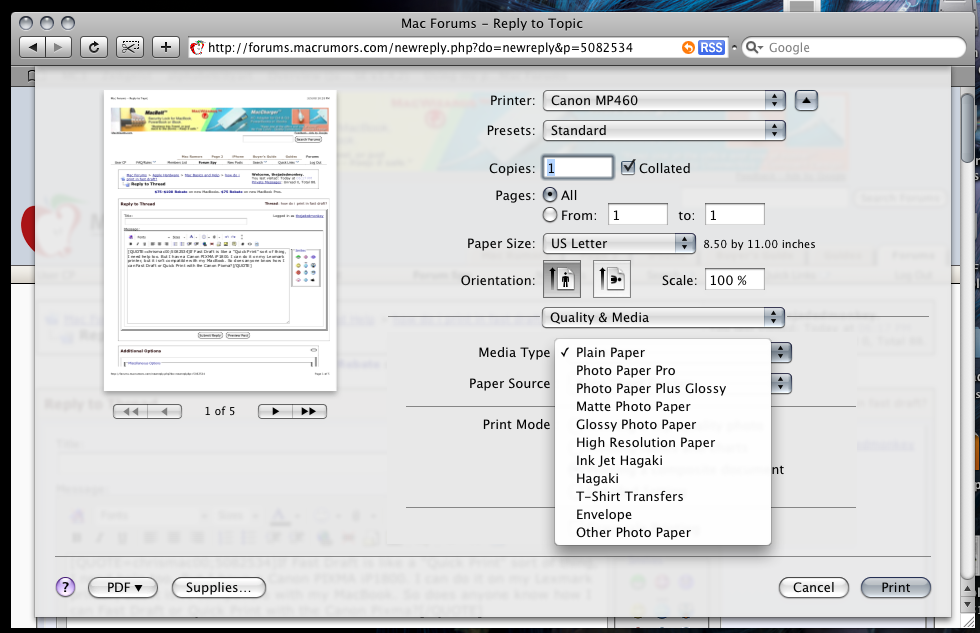980x633 pixels.
Task: Click the Print button
Action: [x=896, y=587]
